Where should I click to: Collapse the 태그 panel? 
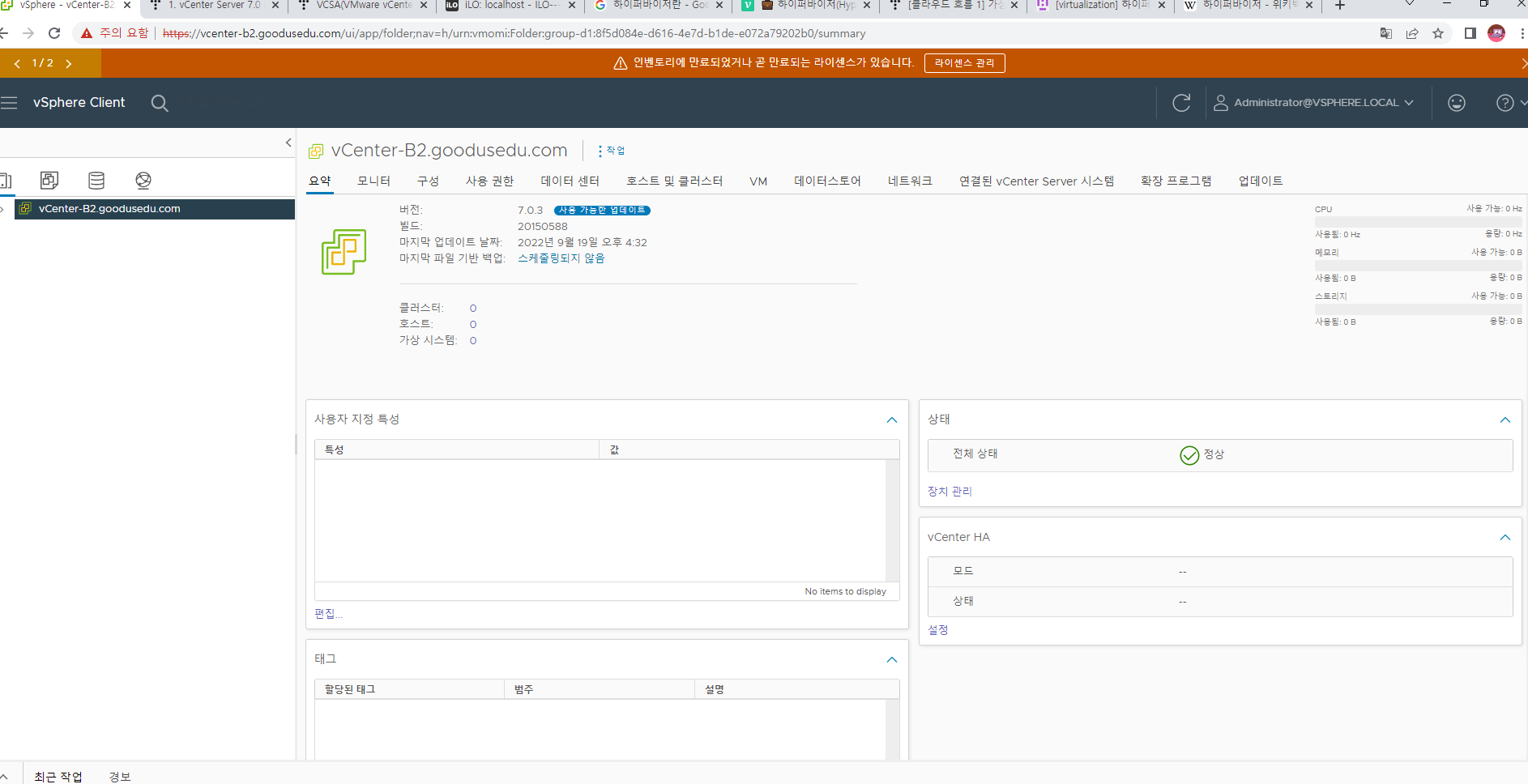coord(892,659)
